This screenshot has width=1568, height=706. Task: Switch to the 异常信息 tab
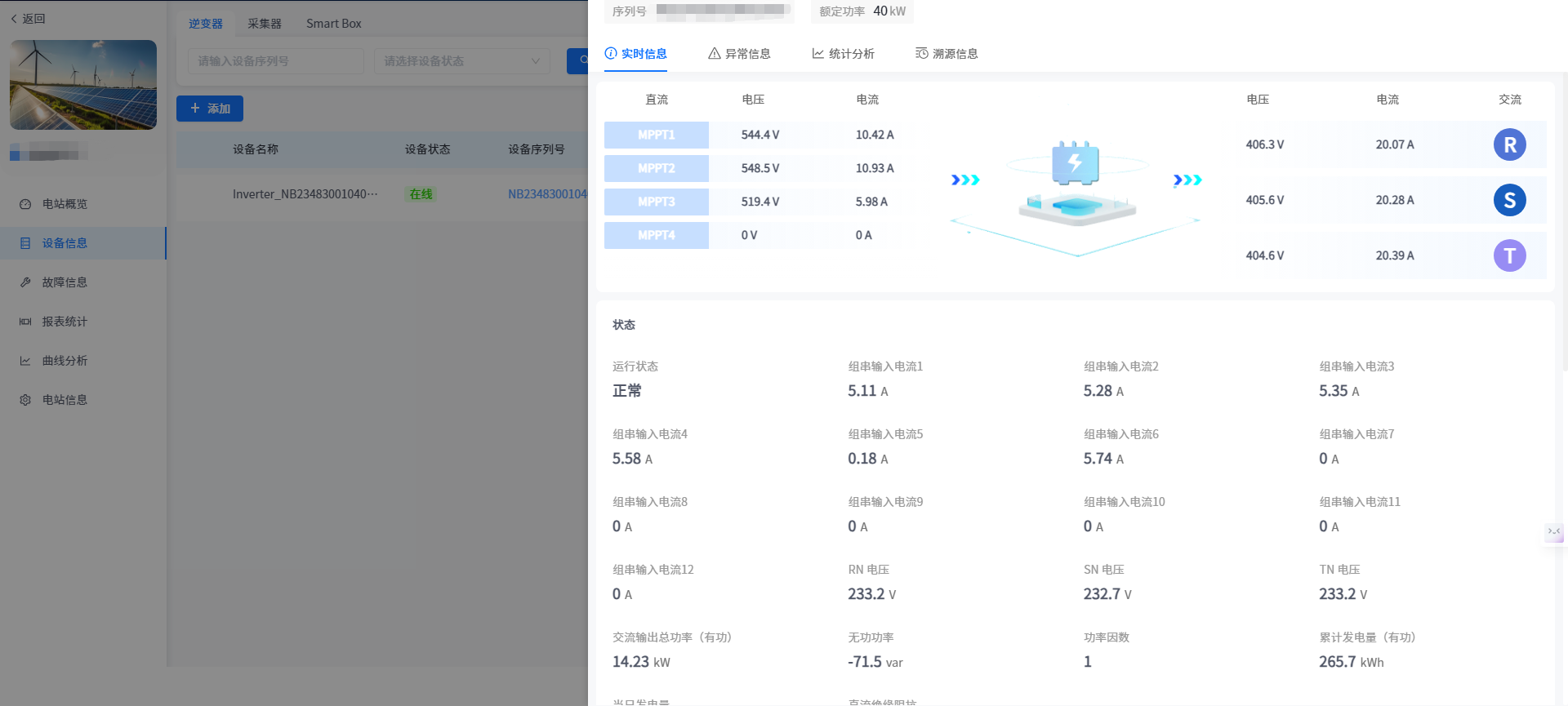coord(739,54)
